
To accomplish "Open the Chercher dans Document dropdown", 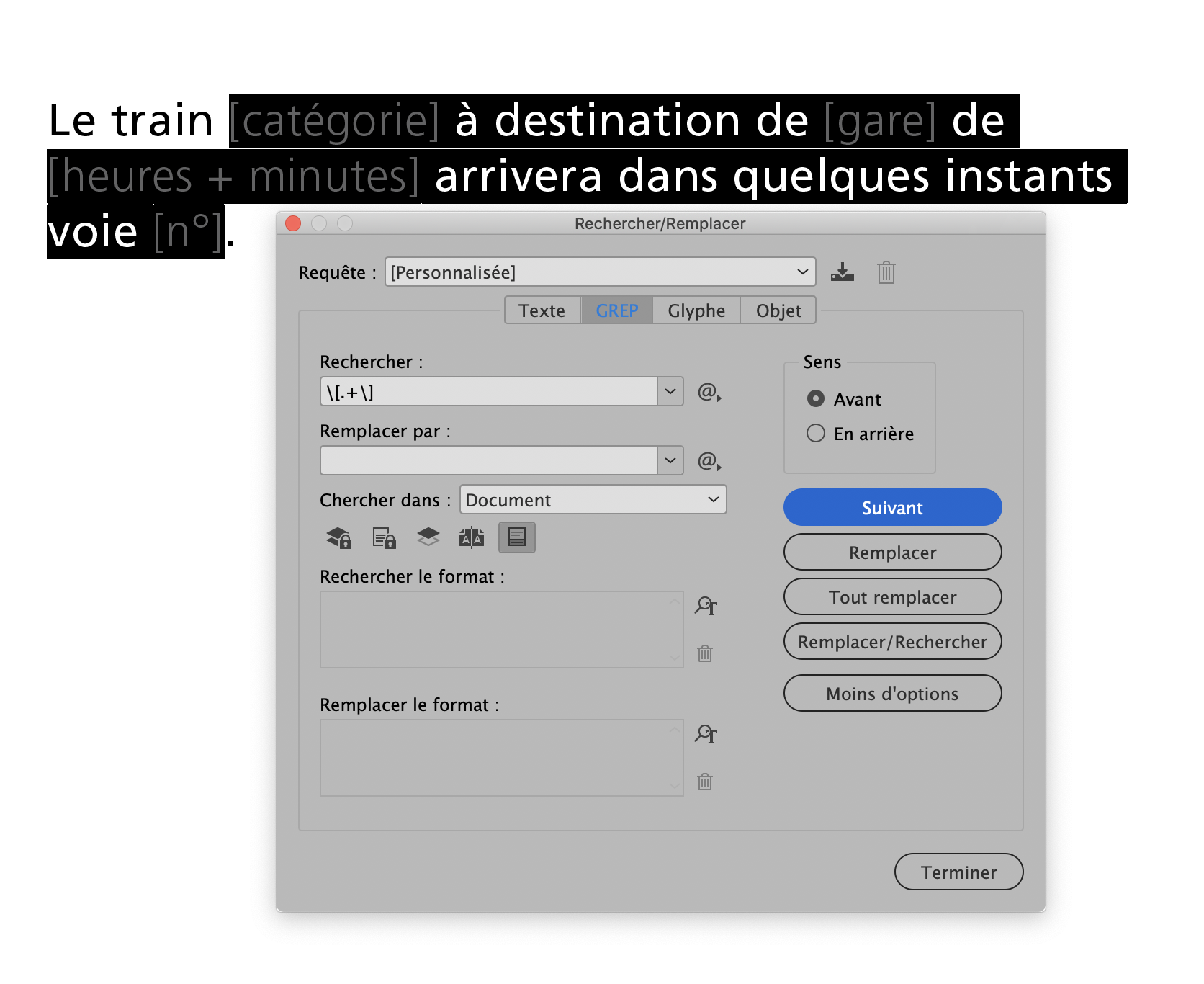I will pyautogui.click(x=593, y=500).
